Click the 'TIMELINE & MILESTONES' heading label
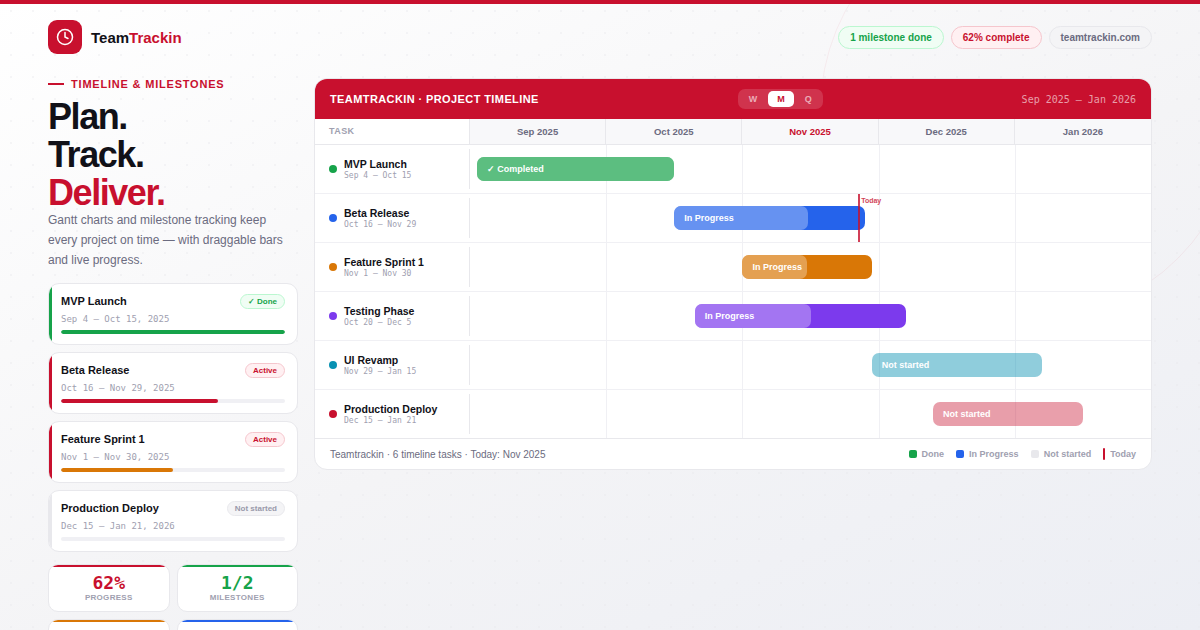Viewport: 1200px width, 630px height. click(148, 84)
